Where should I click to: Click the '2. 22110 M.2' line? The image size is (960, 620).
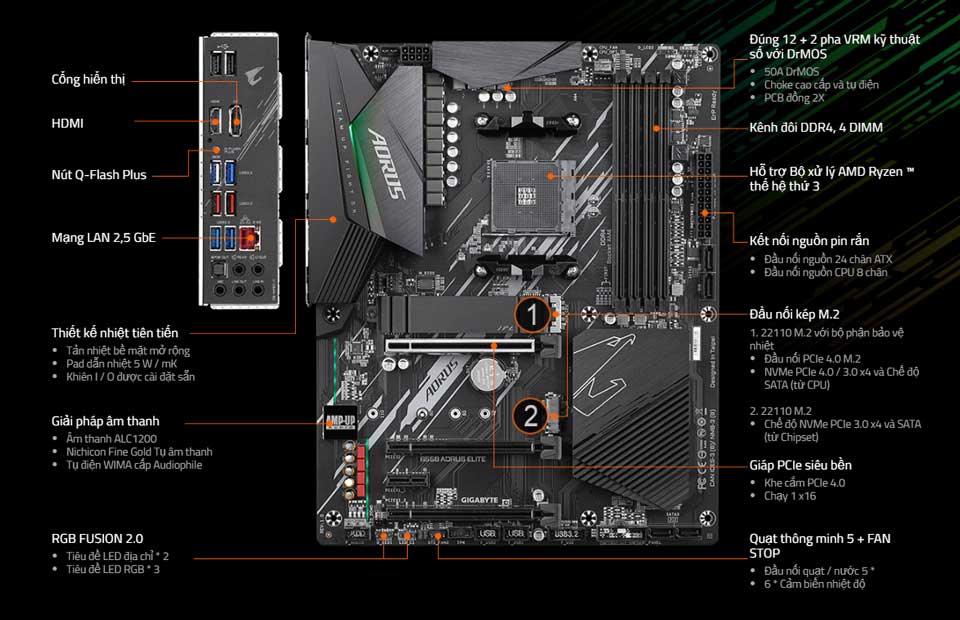(x=781, y=411)
